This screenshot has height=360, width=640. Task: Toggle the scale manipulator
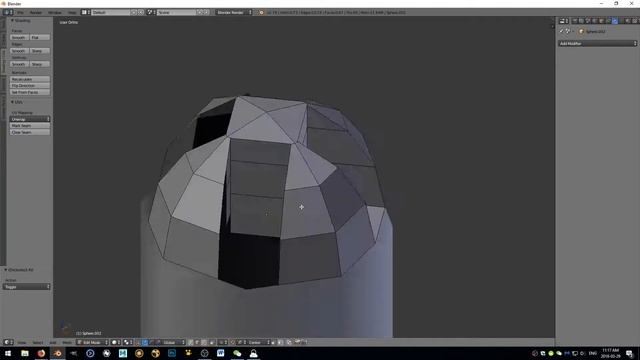click(x=157, y=342)
